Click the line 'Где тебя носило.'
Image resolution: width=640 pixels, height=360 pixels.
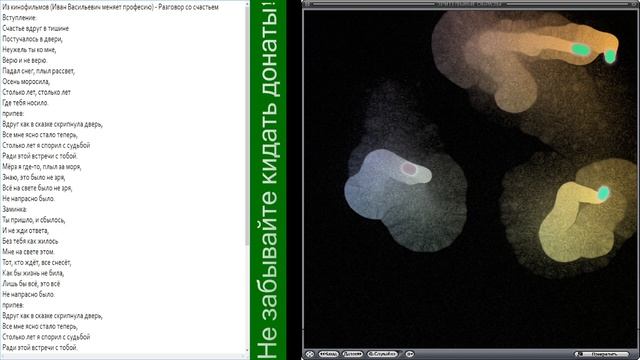coord(25,102)
